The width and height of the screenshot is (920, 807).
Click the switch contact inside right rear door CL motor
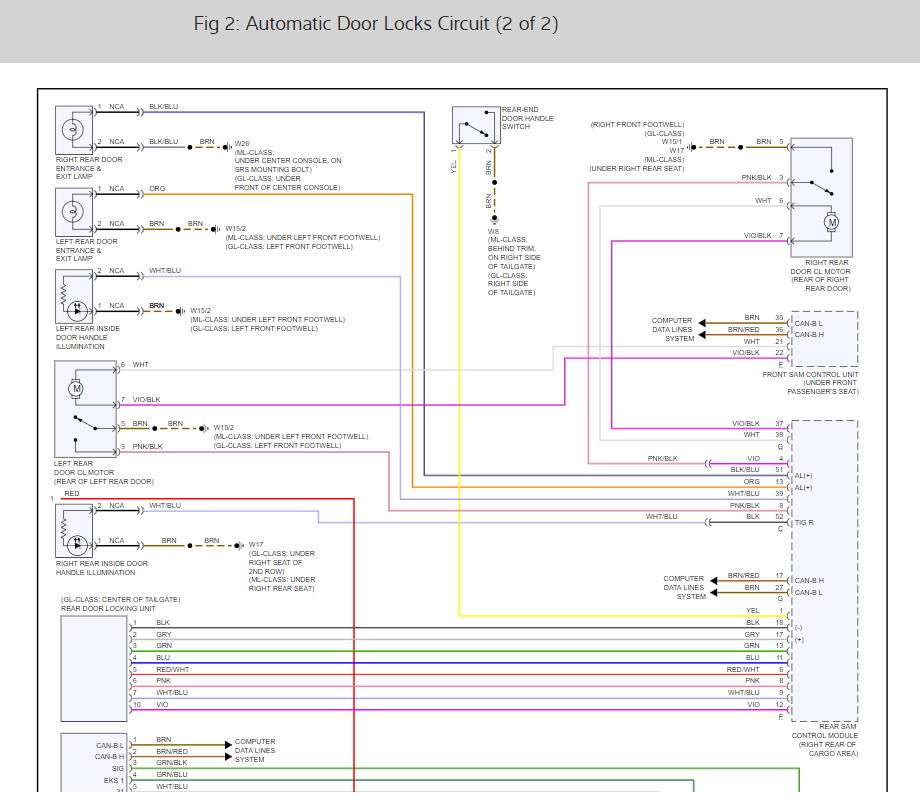(821, 187)
